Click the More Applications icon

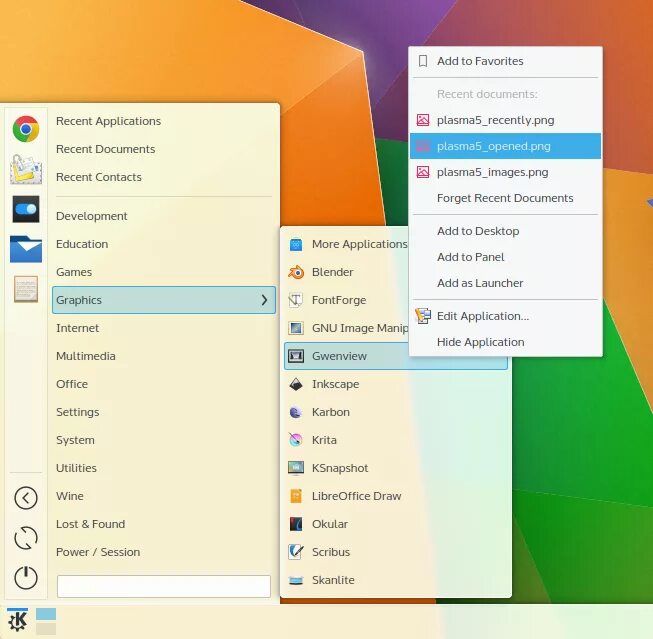(296, 245)
